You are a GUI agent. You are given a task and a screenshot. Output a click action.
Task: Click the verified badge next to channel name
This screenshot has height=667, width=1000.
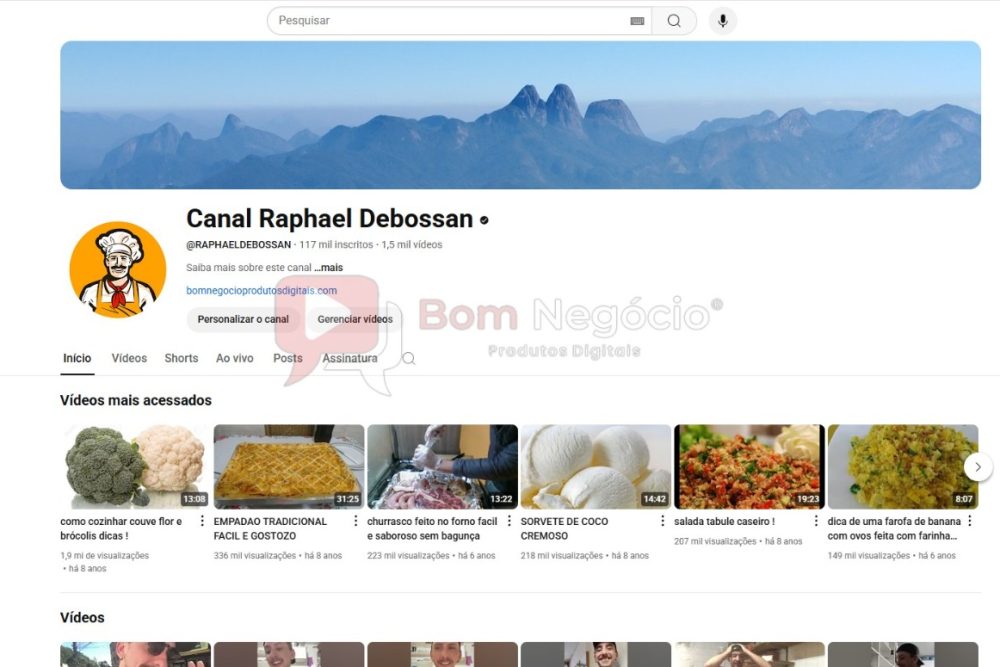[484, 220]
